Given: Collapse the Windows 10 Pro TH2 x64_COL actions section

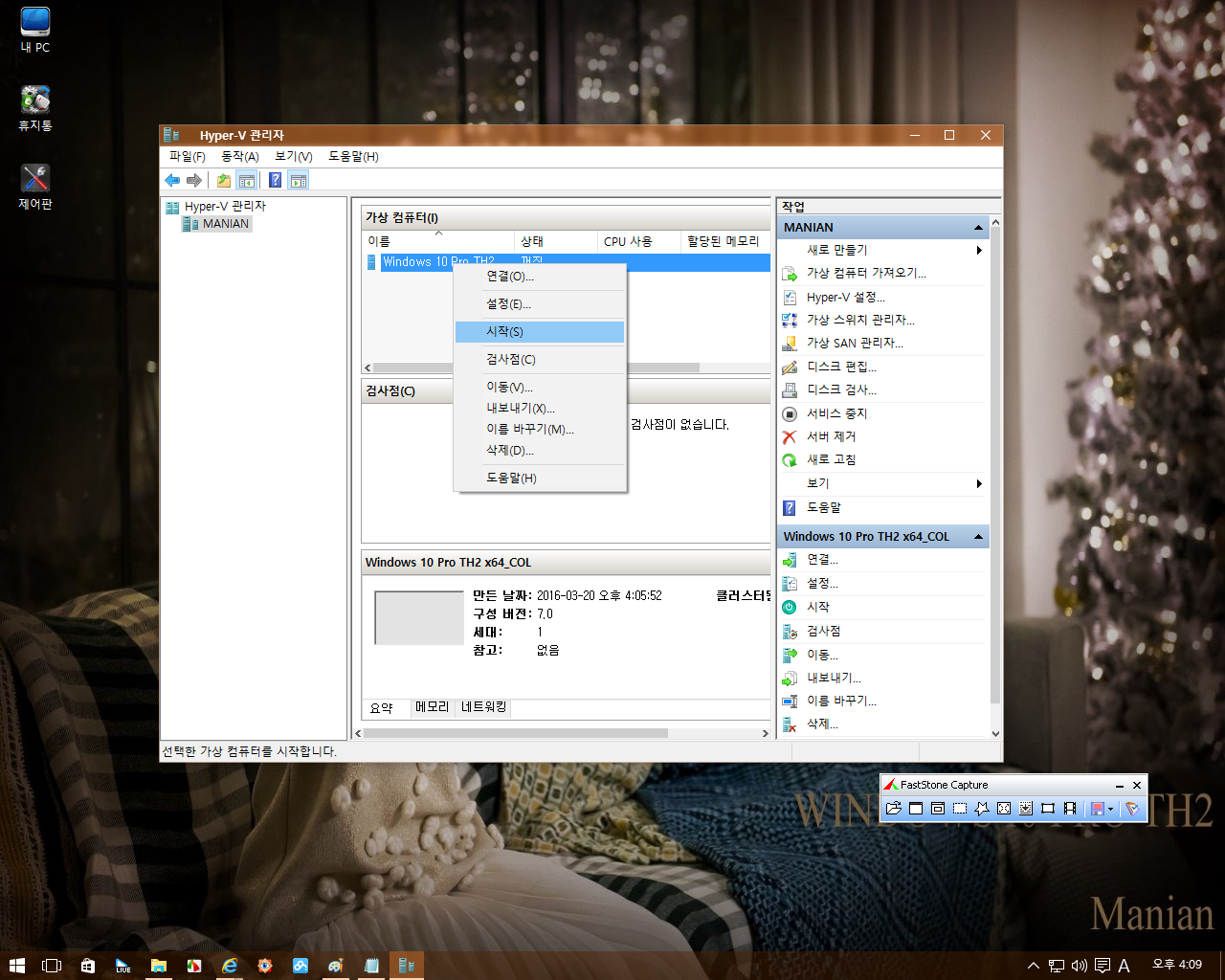Looking at the screenshot, I should [x=978, y=537].
